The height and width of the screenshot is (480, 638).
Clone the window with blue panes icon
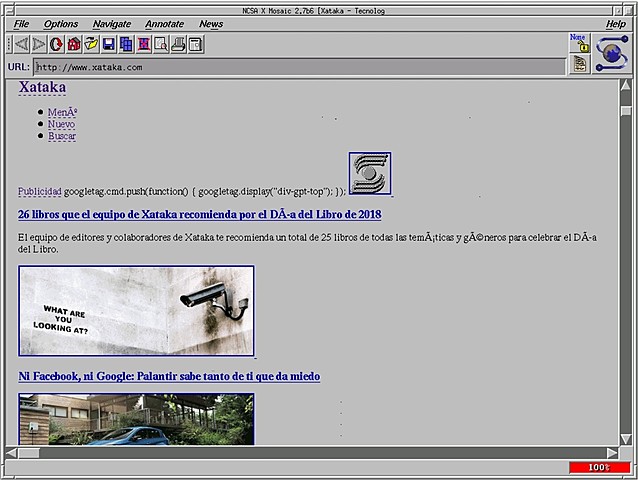click(126, 44)
